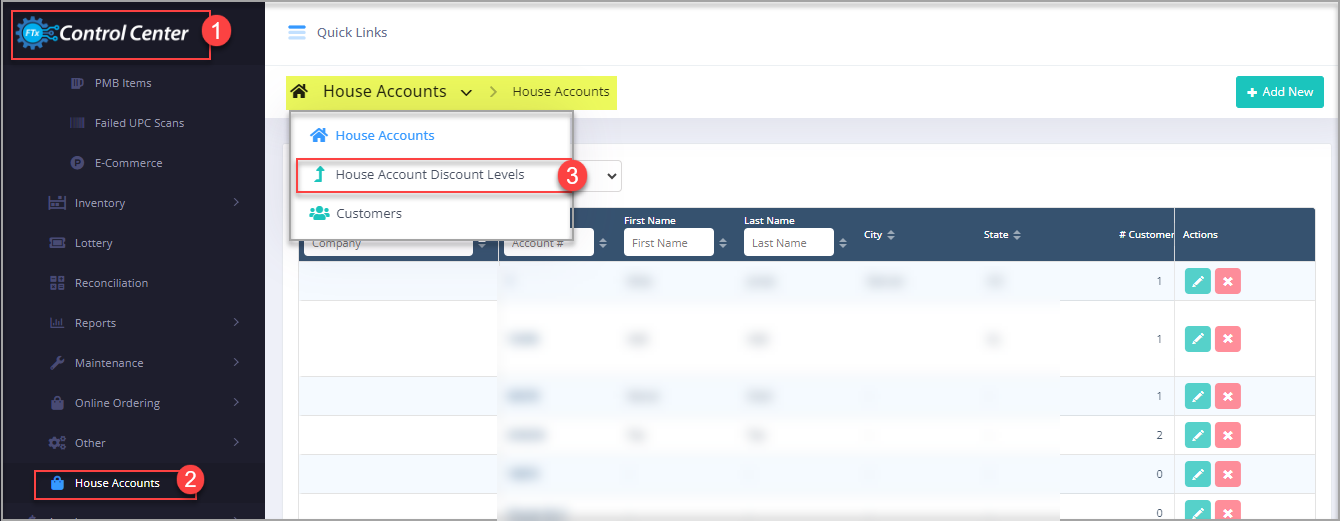Click the edit pencil icon in first row
1340x521 pixels.
tap(1197, 282)
